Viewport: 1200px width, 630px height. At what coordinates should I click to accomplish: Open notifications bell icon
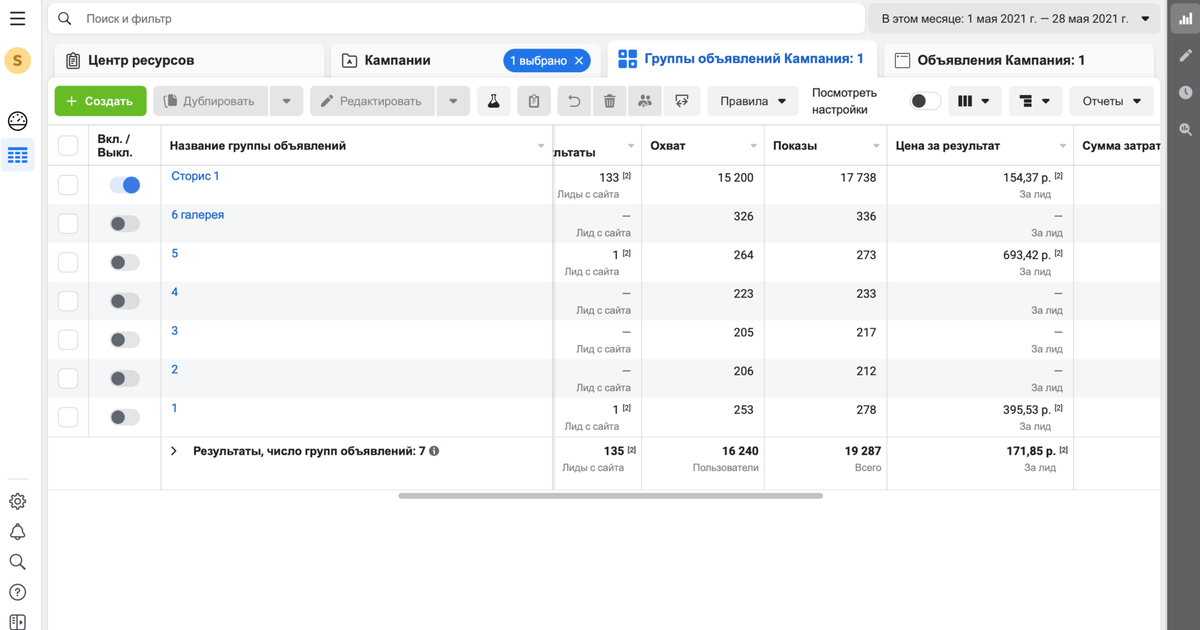[17, 532]
